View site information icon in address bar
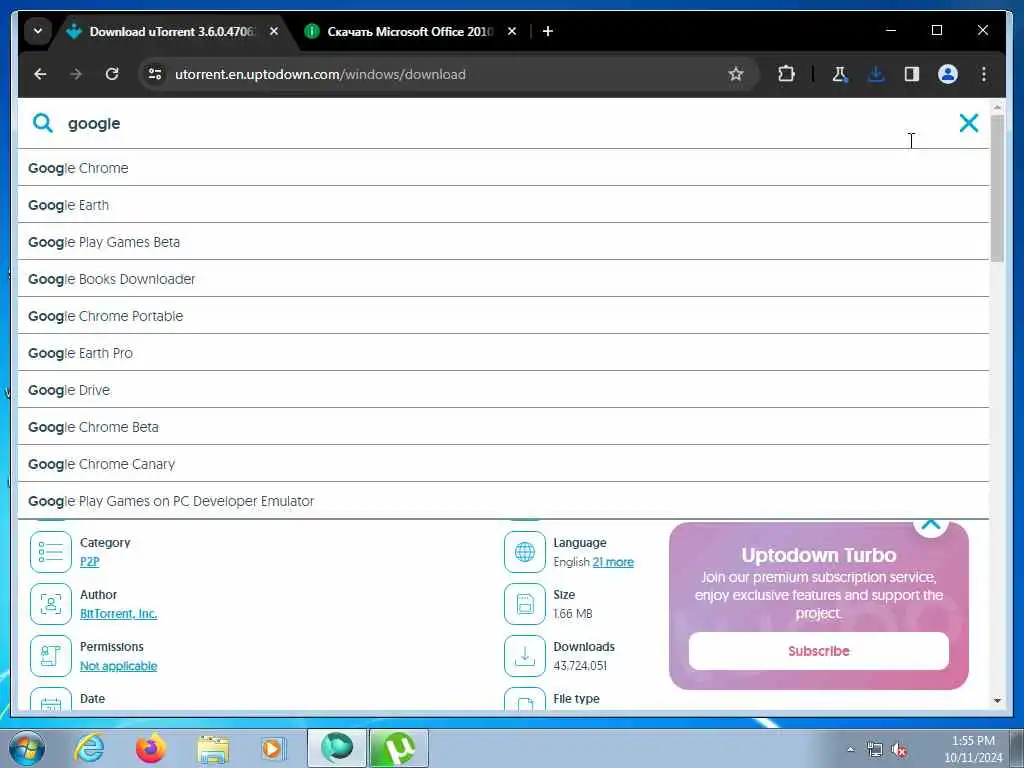The width and height of the screenshot is (1024, 768). click(x=155, y=74)
